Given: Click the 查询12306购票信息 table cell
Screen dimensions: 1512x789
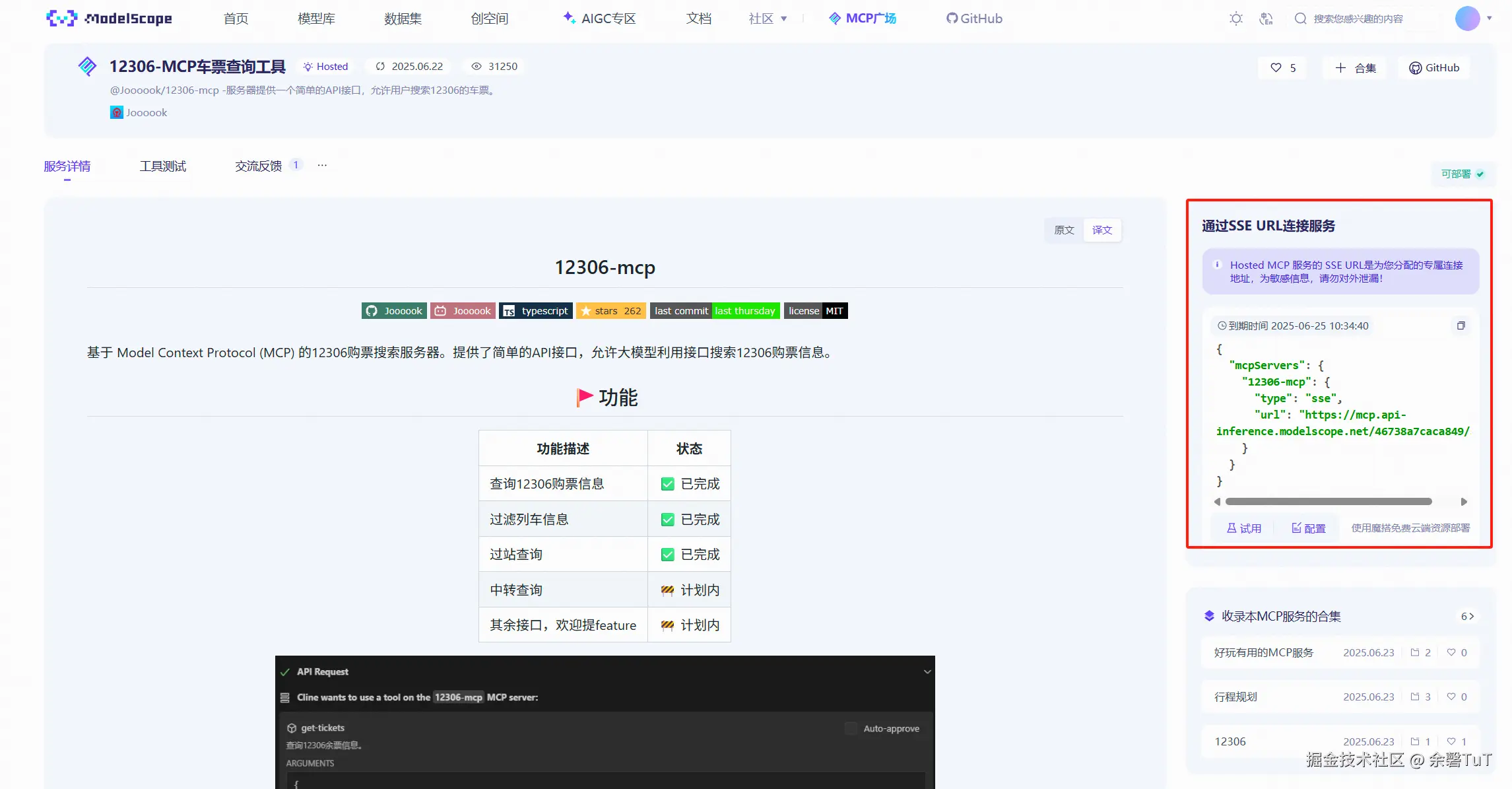Looking at the screenshot, I should pos(563,484).
